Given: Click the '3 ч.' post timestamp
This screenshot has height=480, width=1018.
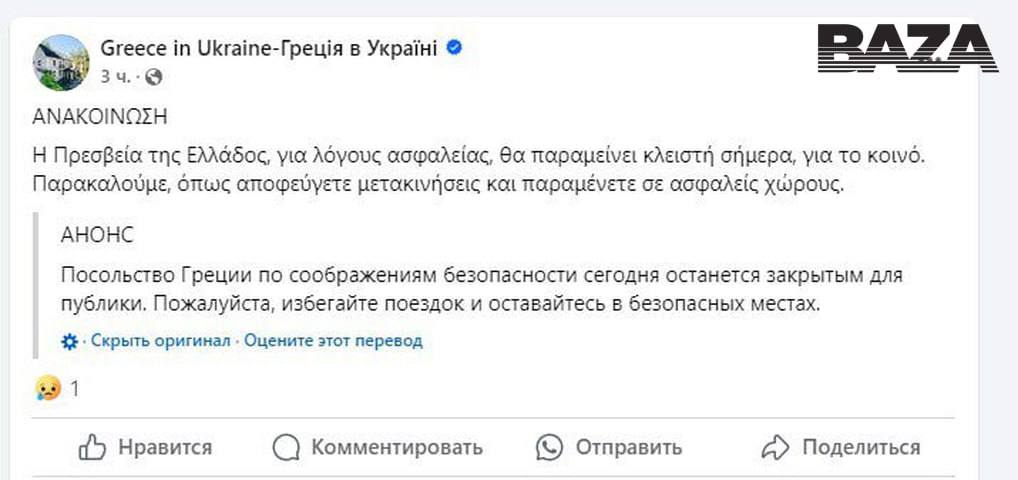Looking at the screenshot, I should point(116,76).
